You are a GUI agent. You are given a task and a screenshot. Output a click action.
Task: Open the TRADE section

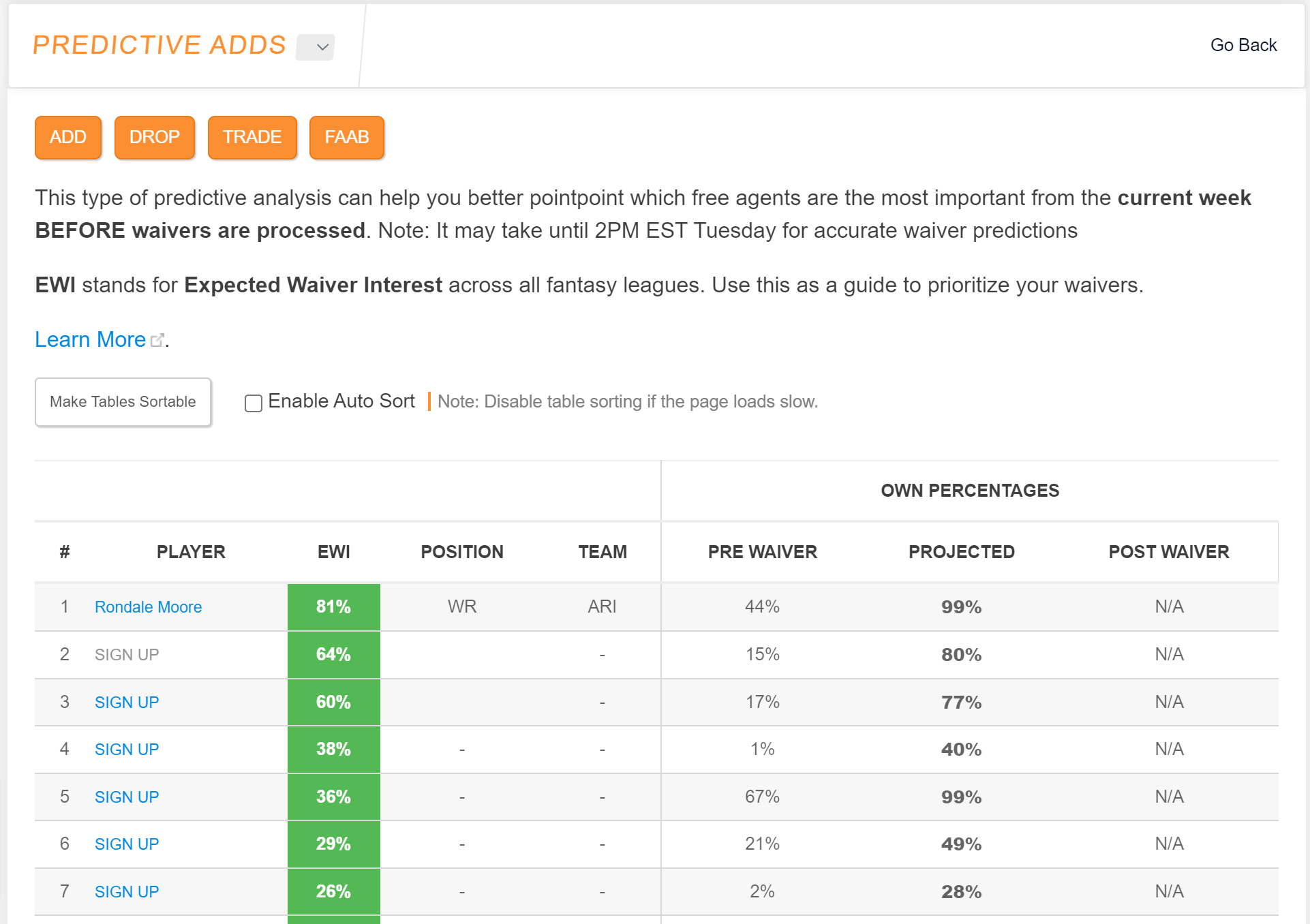pyautogui.click(x=252, y=137)
